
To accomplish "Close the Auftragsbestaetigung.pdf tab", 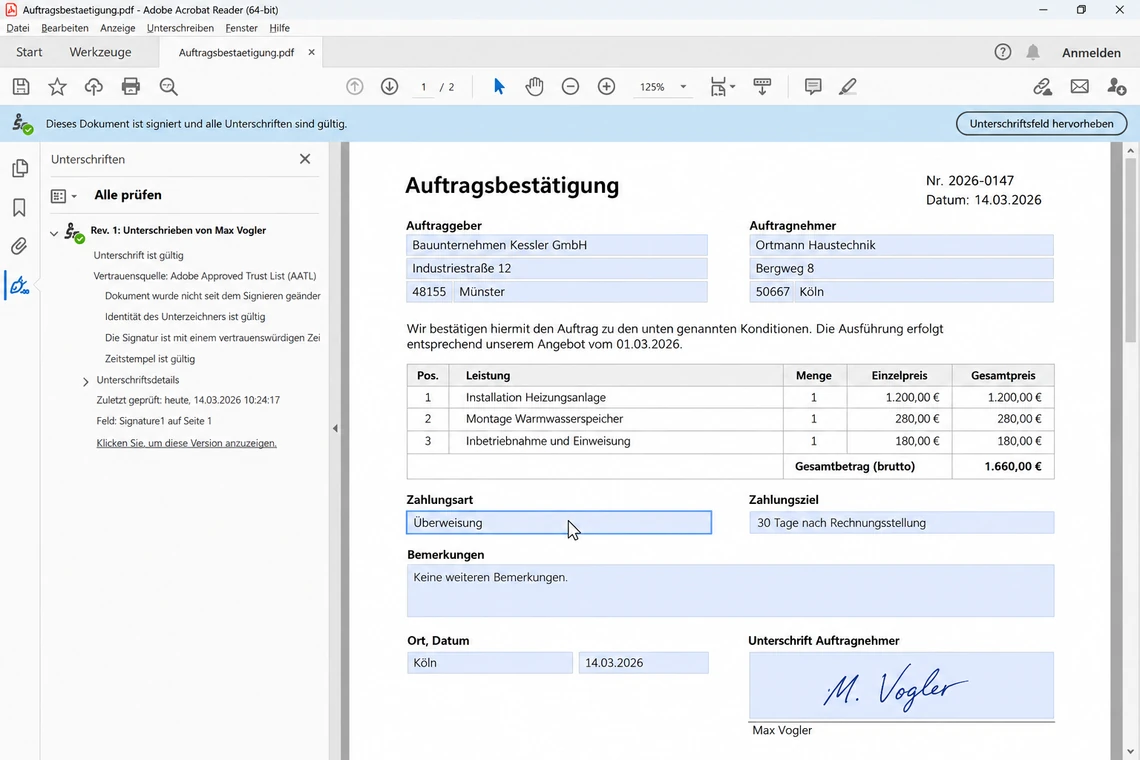I will 311,52.
